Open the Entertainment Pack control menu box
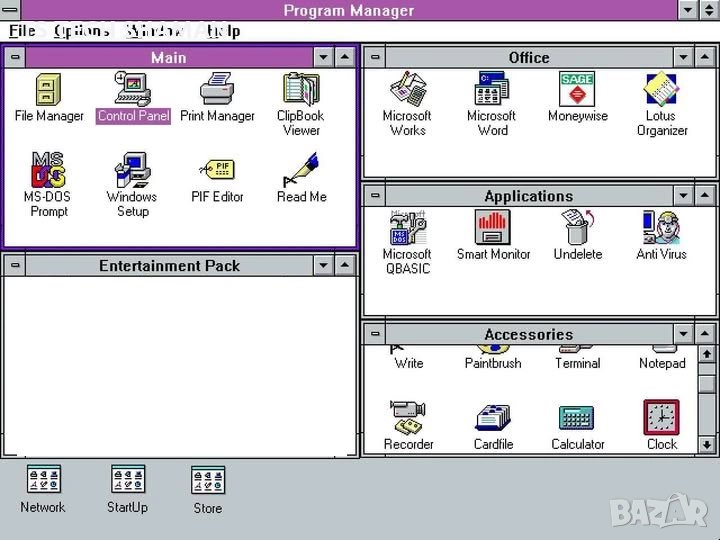Viewport: 720px width, 540px height. (x=14, y=266)
